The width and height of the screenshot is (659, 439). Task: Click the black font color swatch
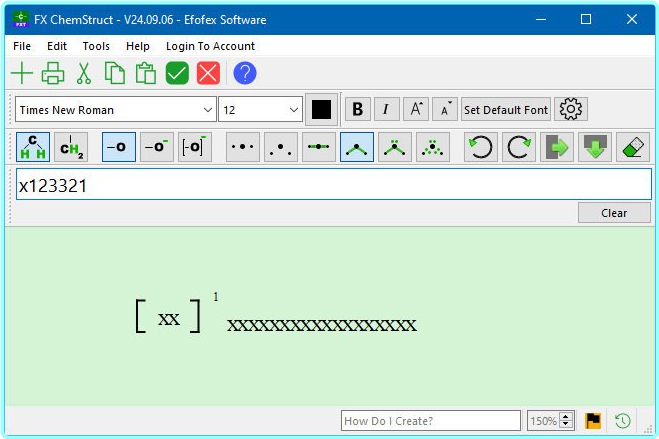coord(322,109)
